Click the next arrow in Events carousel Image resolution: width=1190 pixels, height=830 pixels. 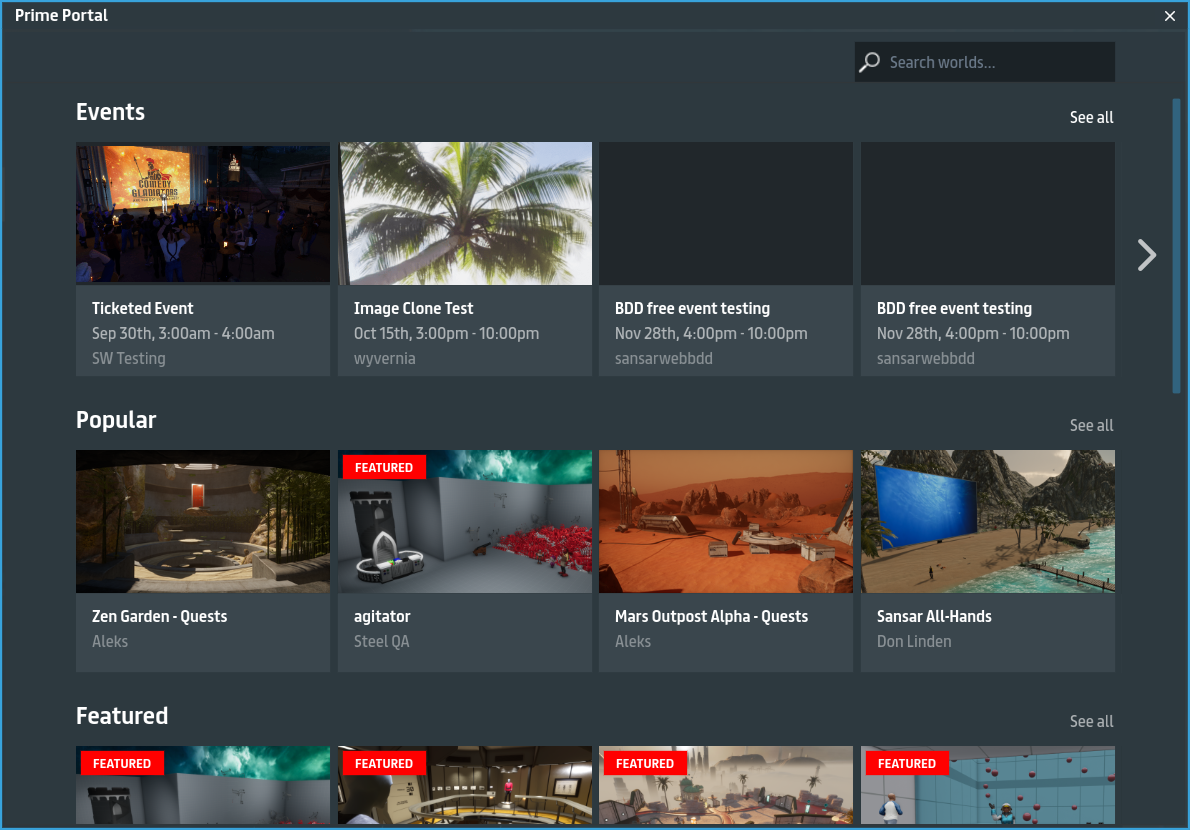point(1146,255)
